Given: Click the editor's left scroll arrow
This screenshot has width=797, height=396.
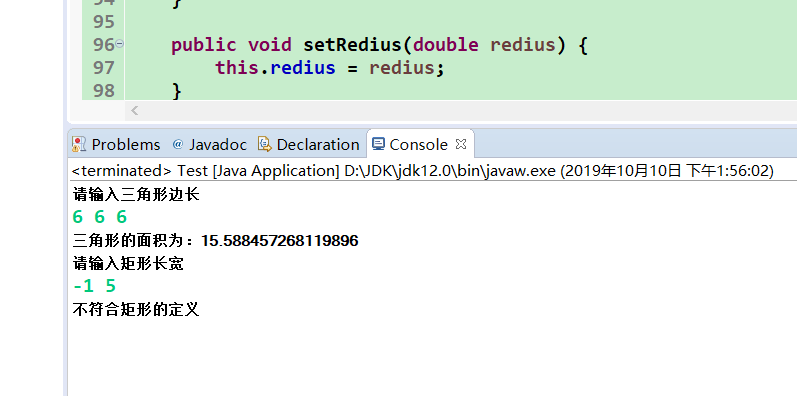Looking at the screenshot, I should [135, 110].
